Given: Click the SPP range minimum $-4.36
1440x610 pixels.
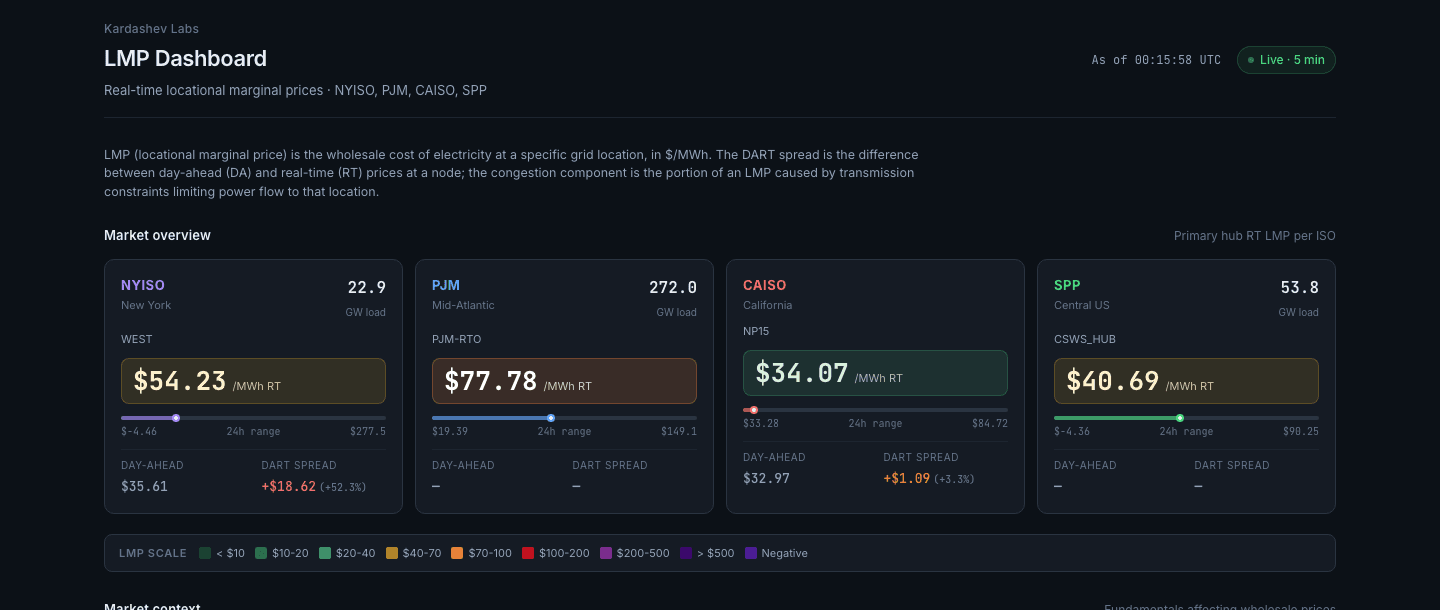Looking at the screenshot, I should (x=1072, y=432).
